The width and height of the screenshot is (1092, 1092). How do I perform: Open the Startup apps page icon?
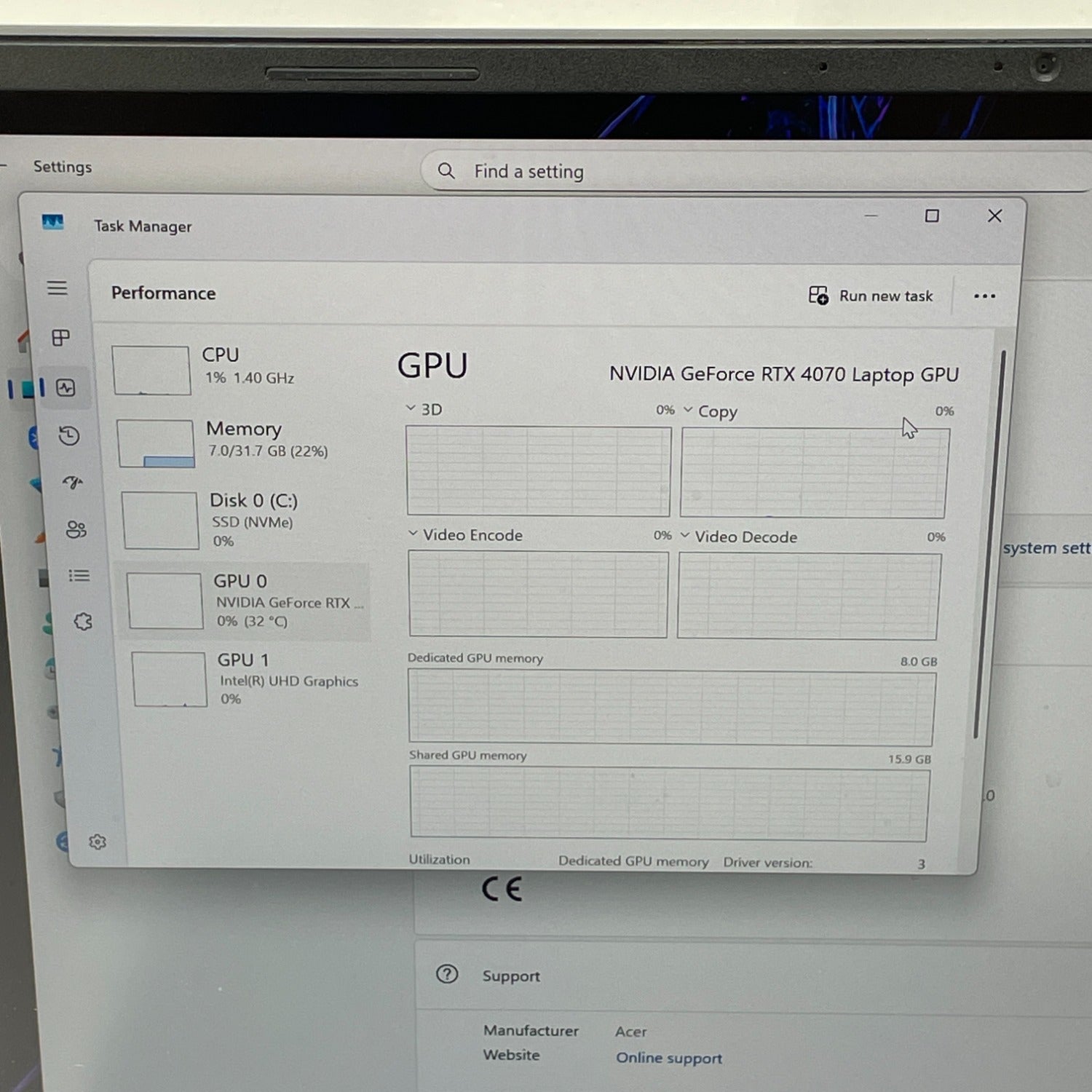pyautogui.click(x=73, y=482)
